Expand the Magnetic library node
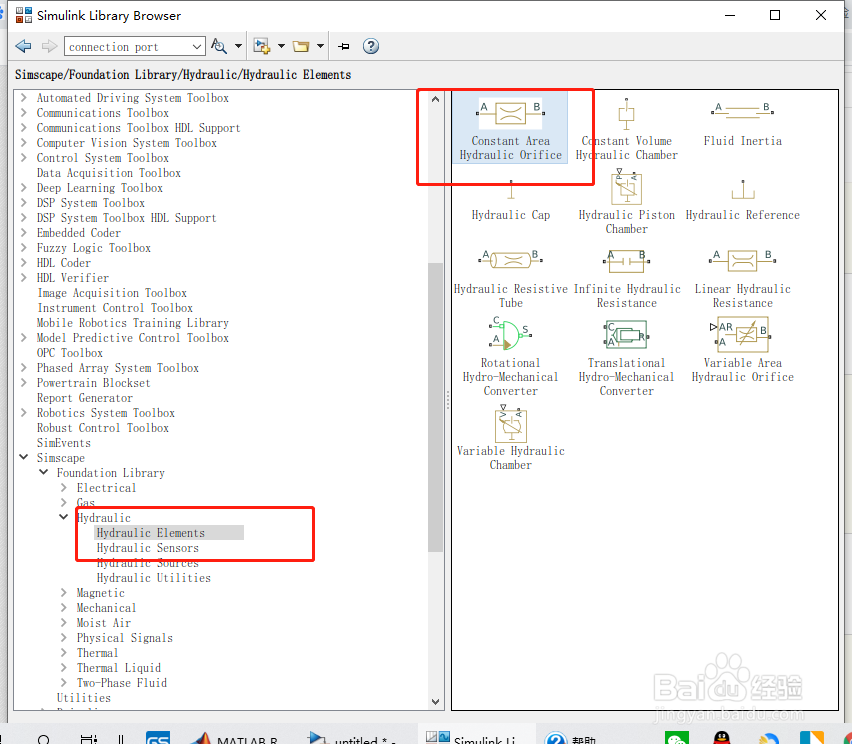Image resolution: width=852 pixels, height=744 pixels. click(64, 593)
